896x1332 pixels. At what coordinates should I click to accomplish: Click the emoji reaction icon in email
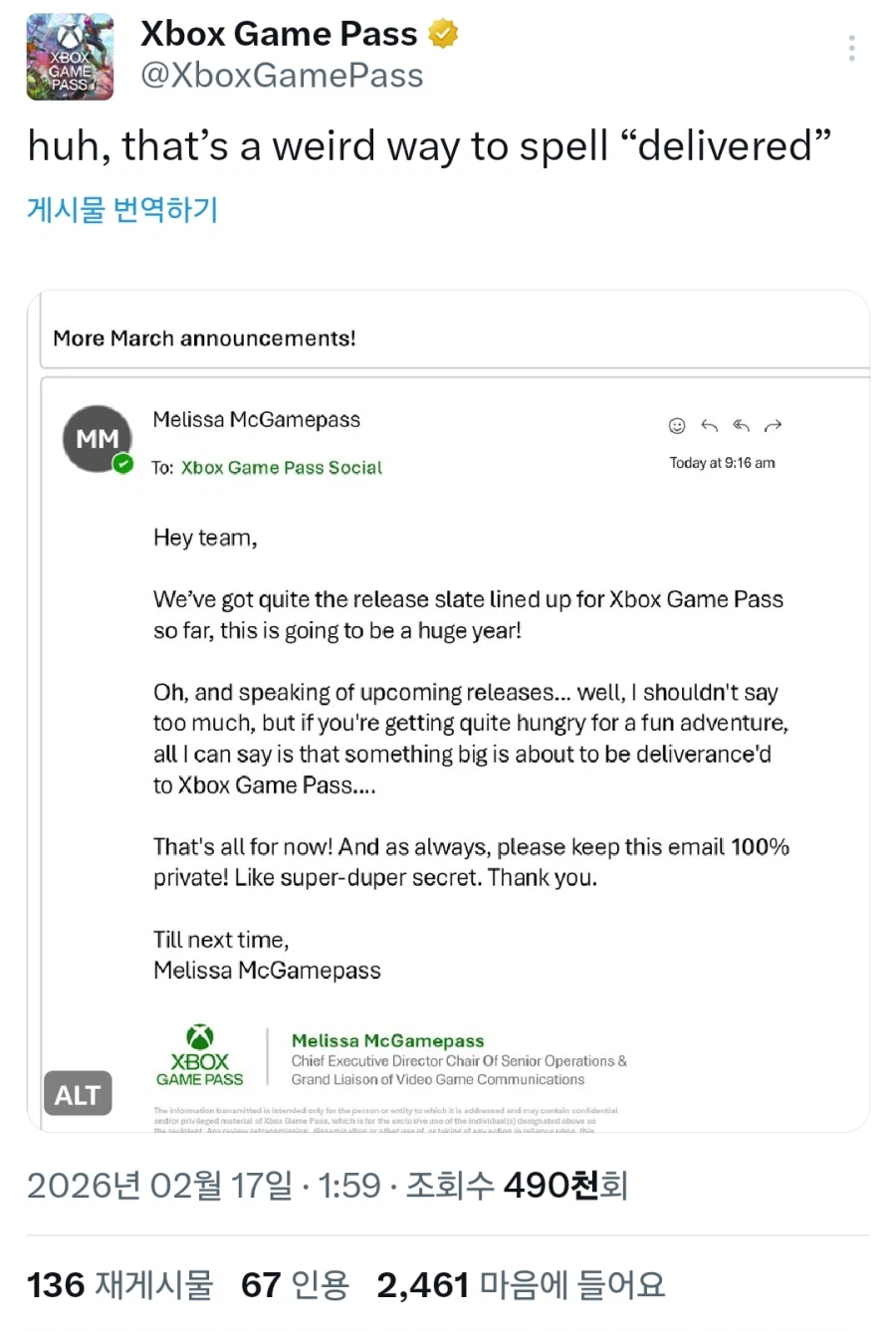click(677, 426)
